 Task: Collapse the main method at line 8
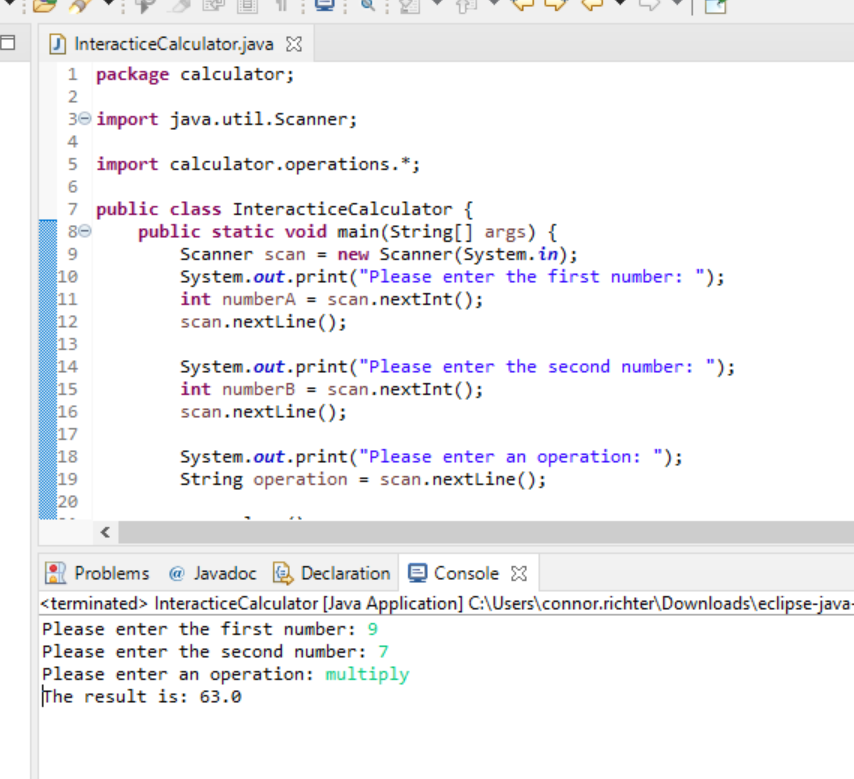click(x=84, y=232)
